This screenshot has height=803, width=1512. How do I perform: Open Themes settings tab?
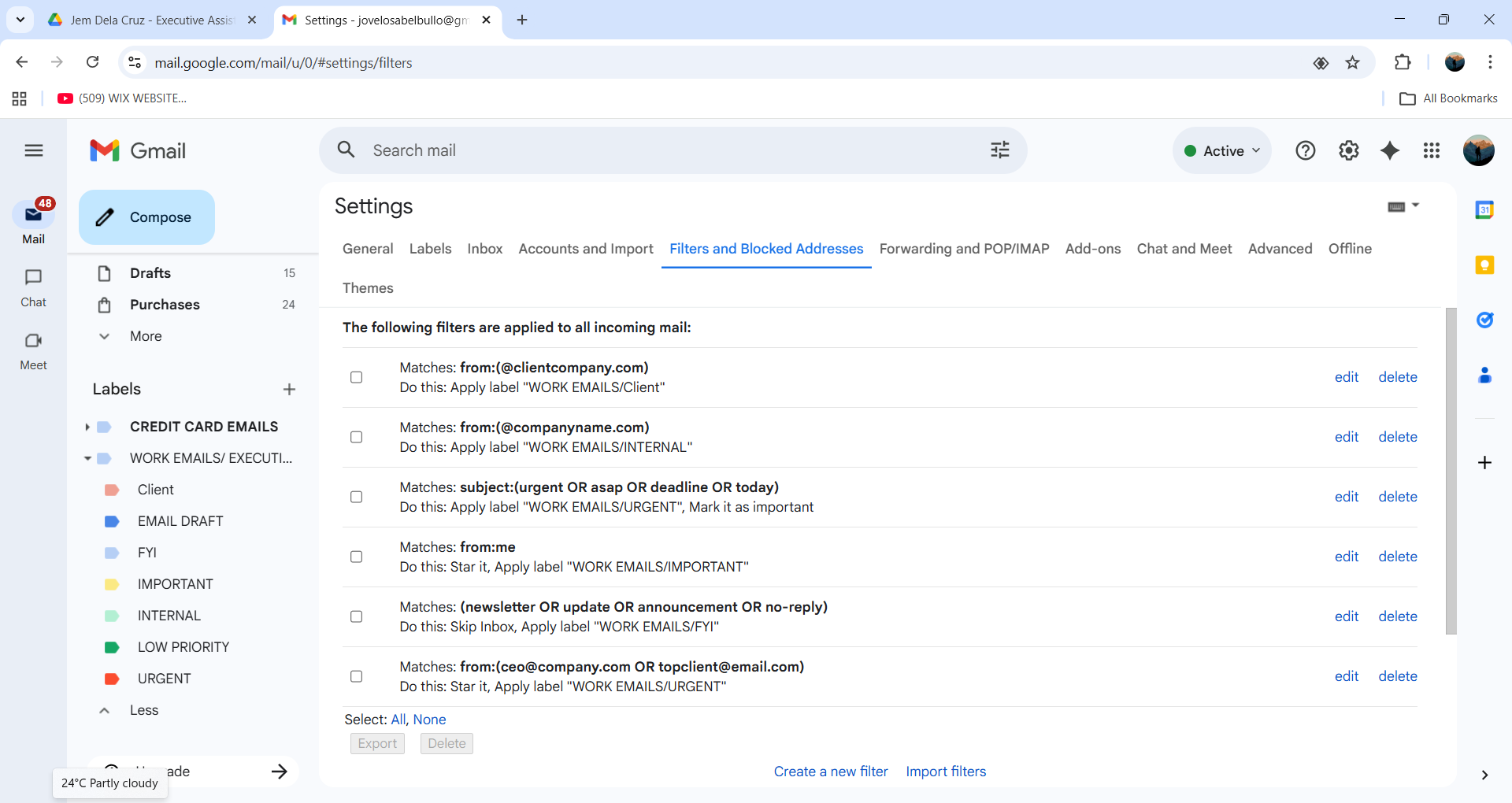pos(368,288)
